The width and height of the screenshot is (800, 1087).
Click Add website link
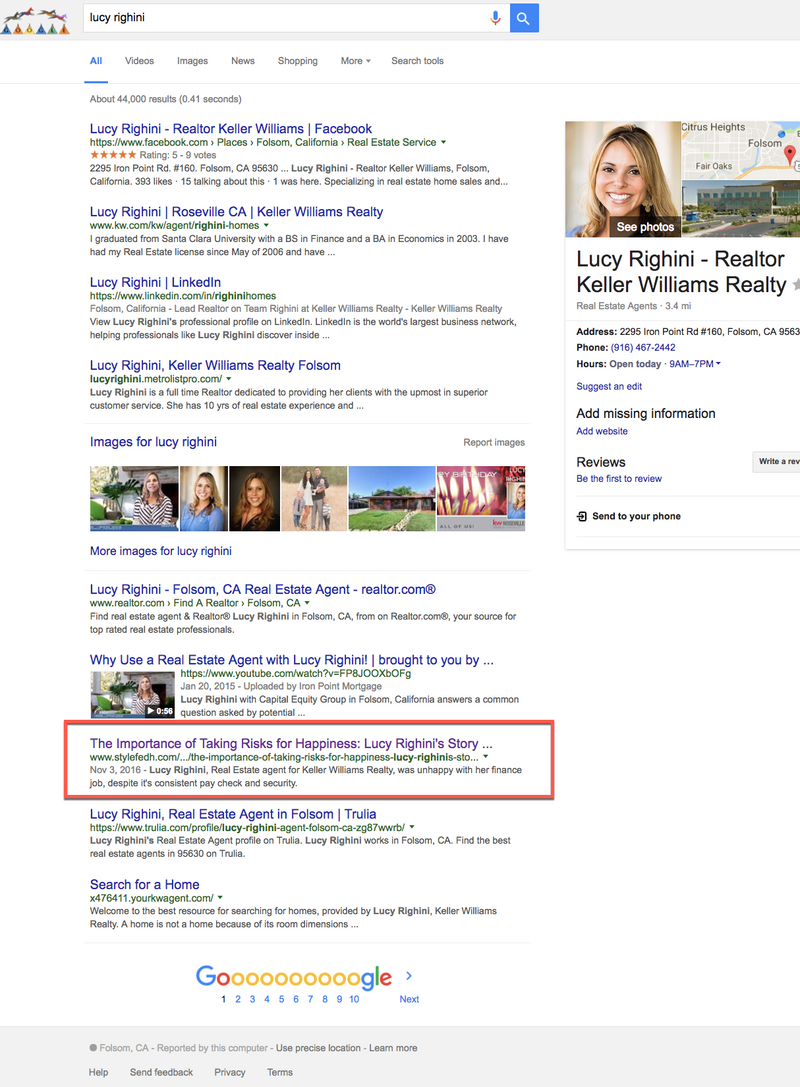[x=602, y=431]
